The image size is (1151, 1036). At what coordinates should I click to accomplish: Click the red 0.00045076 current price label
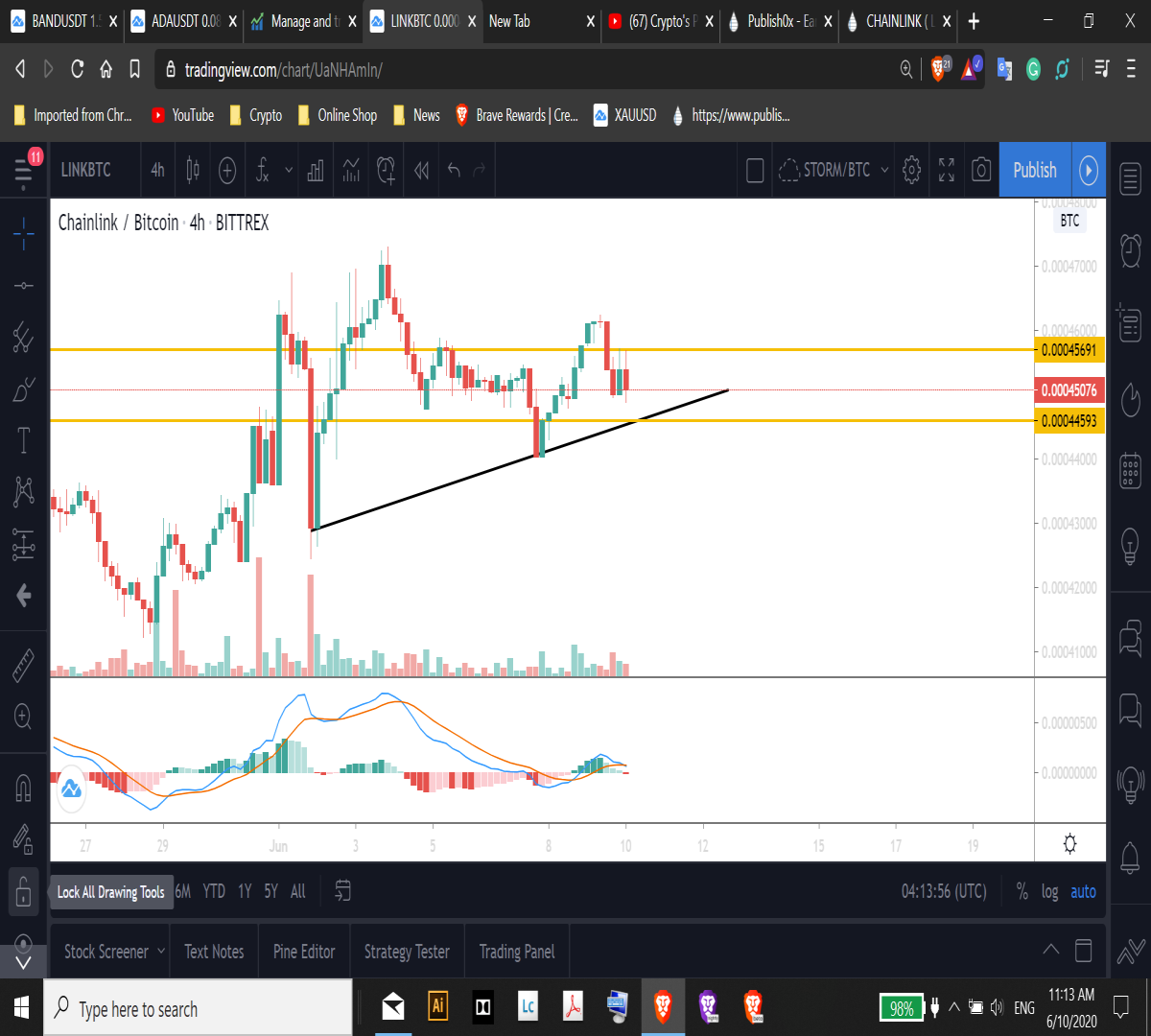click(x=1069, y=389)
